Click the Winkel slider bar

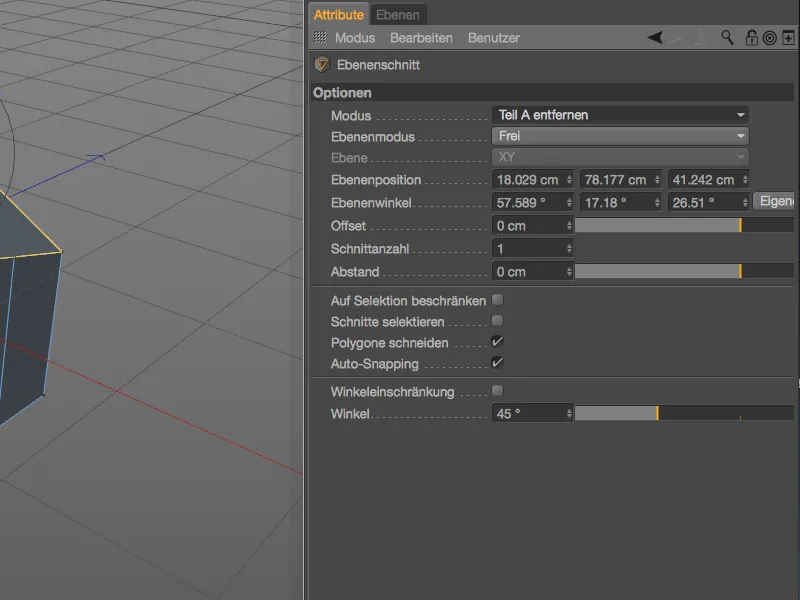pos(684,413)
